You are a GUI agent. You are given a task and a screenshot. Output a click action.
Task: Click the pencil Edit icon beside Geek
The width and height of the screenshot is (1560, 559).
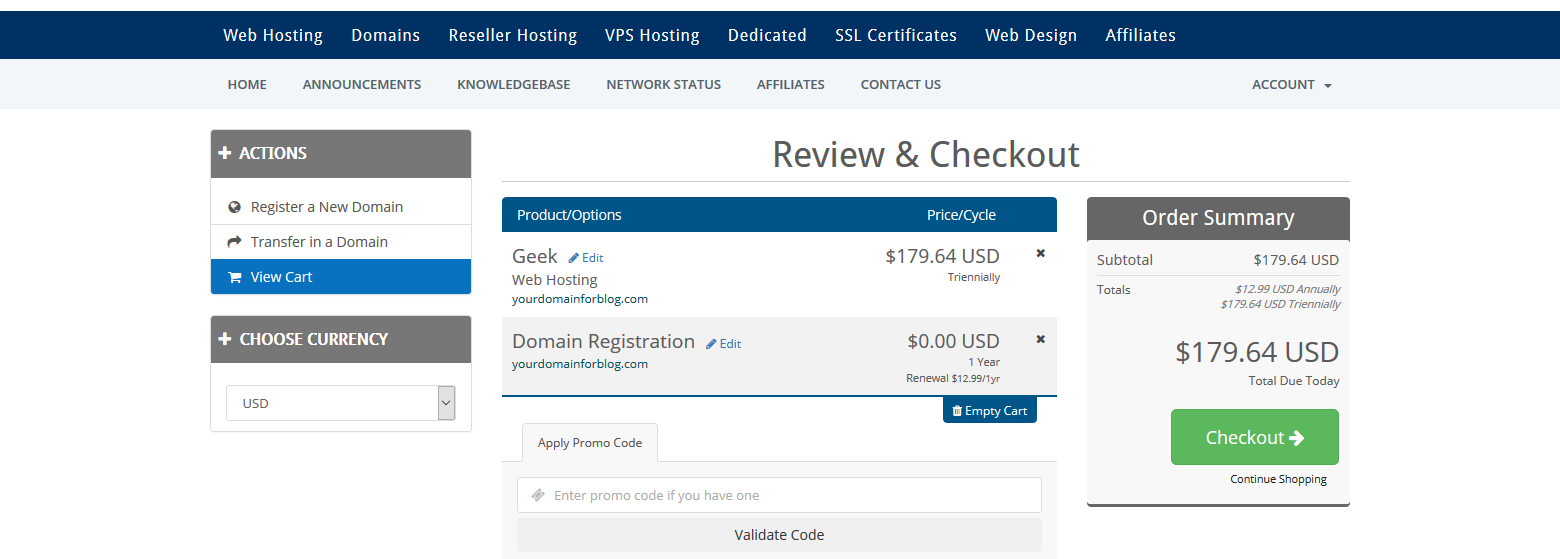coord(574,258)
